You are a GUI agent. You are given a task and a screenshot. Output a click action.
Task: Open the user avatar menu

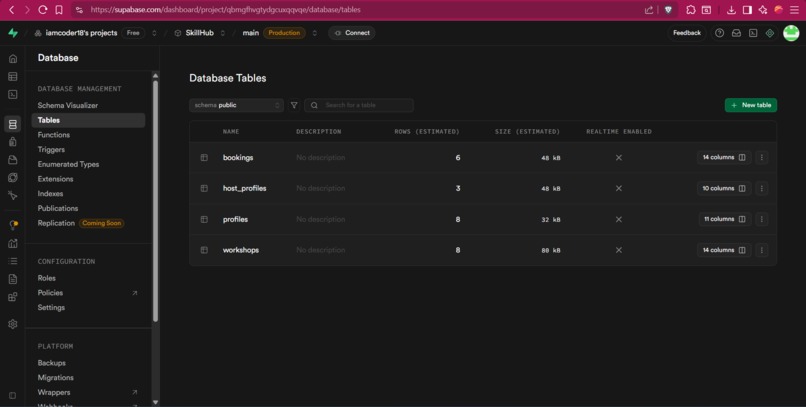point(791,33)
